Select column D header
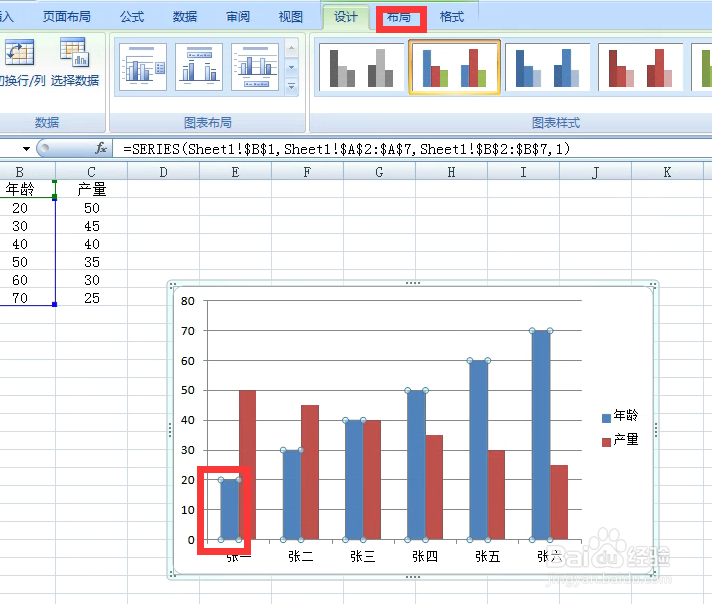The height and width of the screenshot is (604, 712). pyautogui.click(x=163, y=172)
